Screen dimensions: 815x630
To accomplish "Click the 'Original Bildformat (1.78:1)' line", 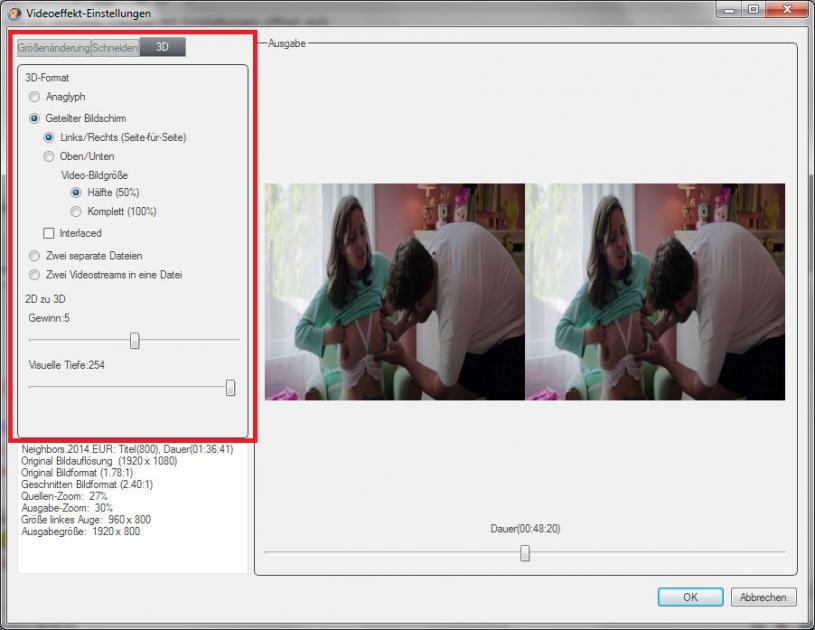I will [x=77, y=472].
